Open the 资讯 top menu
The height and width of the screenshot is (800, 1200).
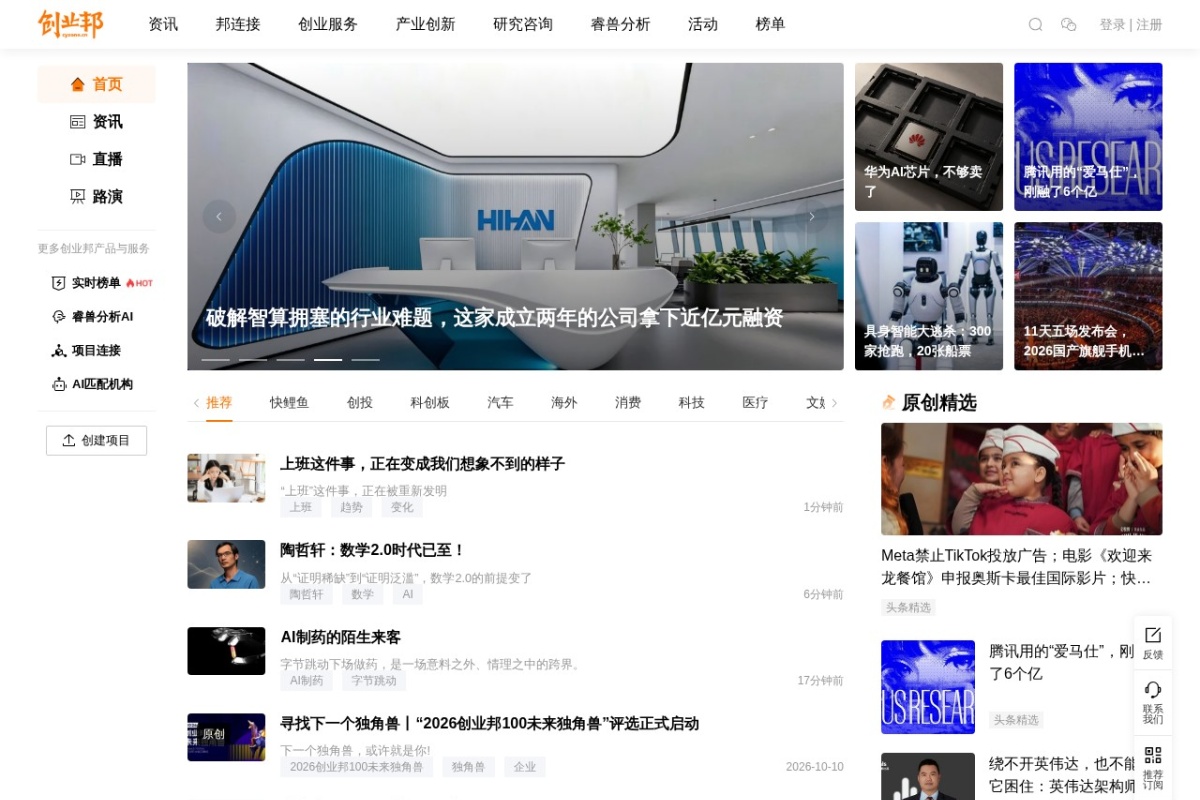(163, 24)
